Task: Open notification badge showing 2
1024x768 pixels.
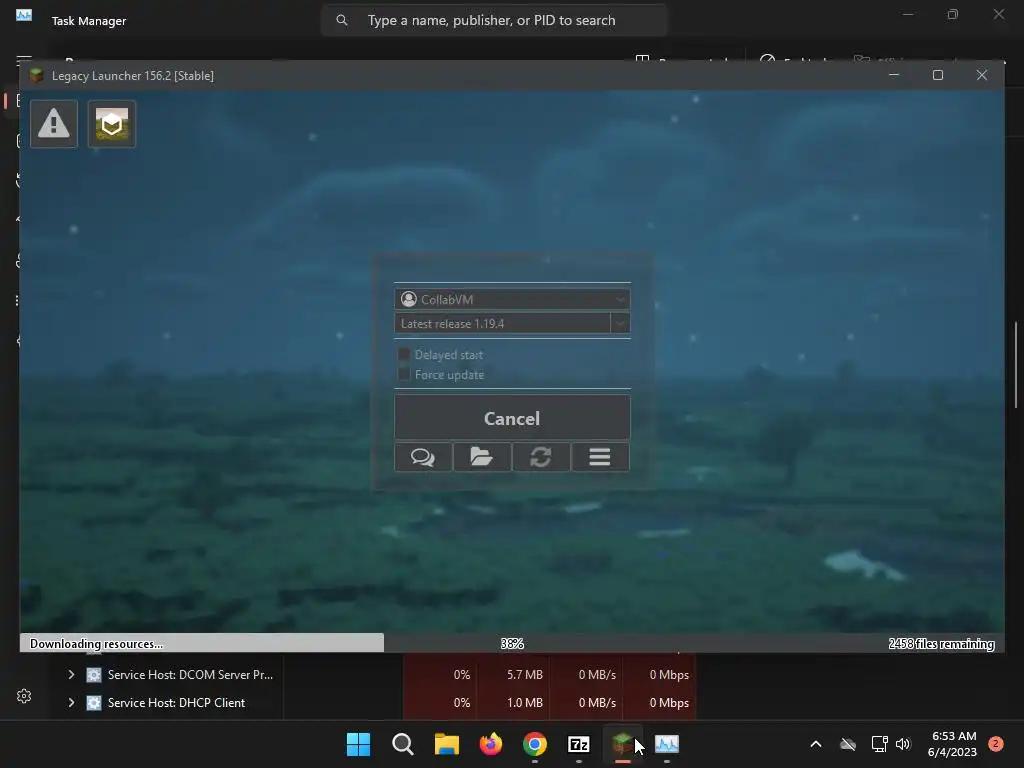Action: (995, 744)
